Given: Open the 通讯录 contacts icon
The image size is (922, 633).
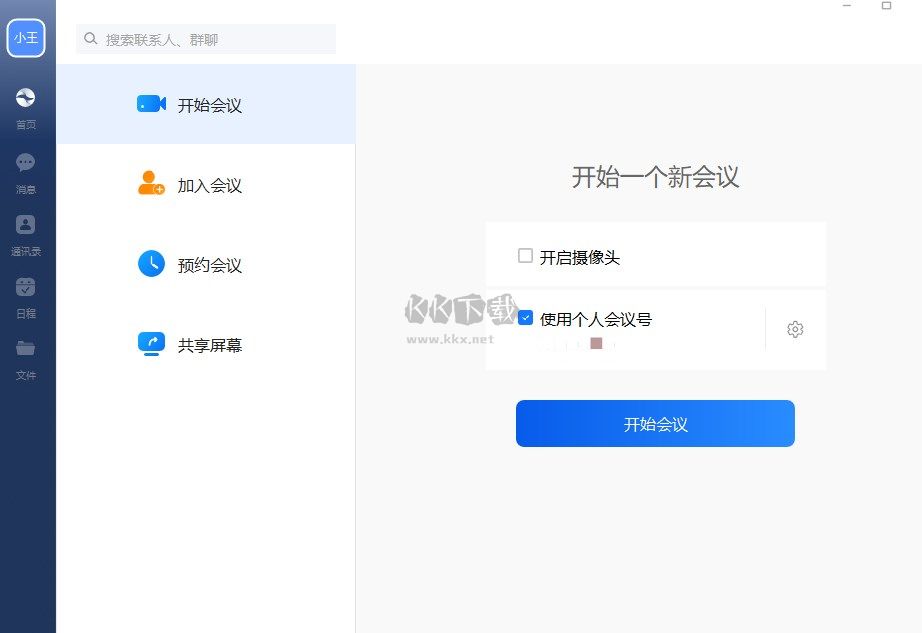Looking at the screenshot, I should [25, 225].
